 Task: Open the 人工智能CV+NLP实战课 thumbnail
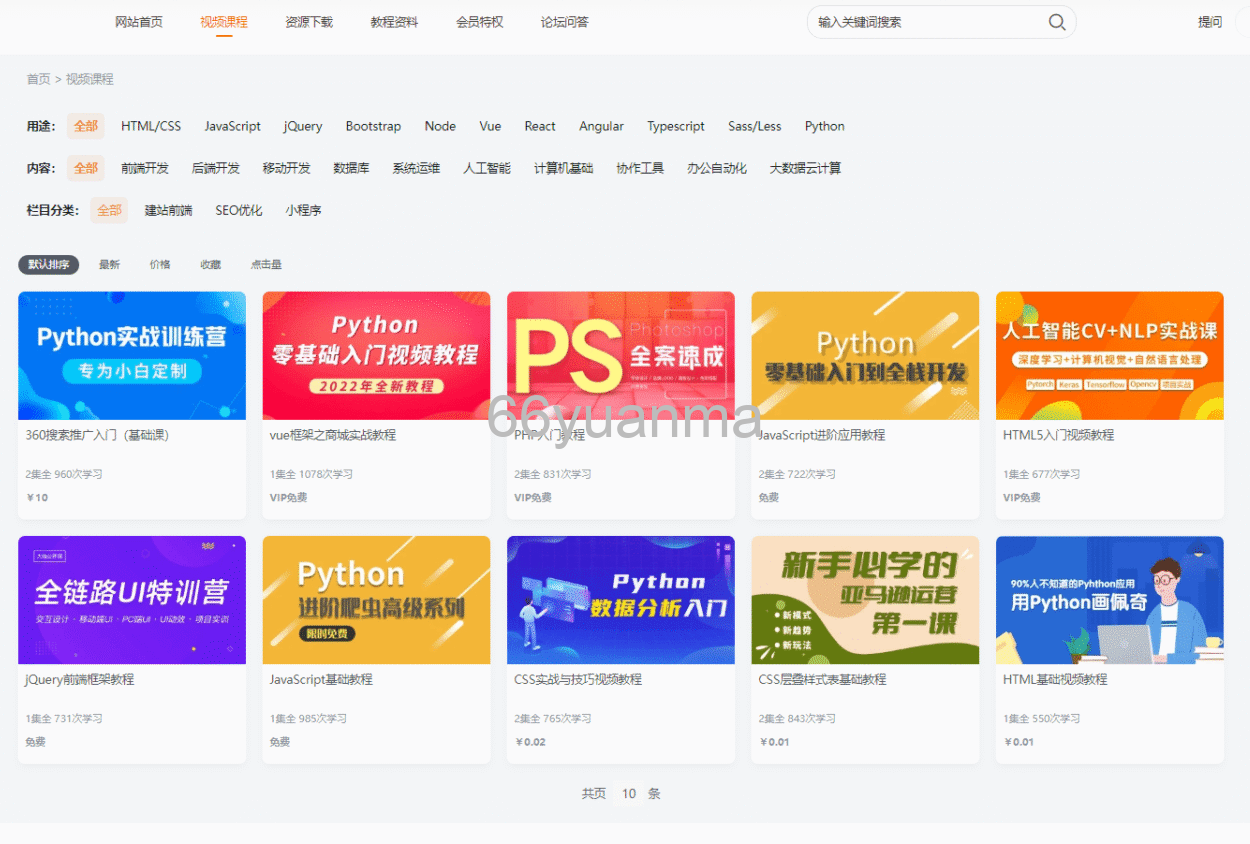[x=1110, y=356]
